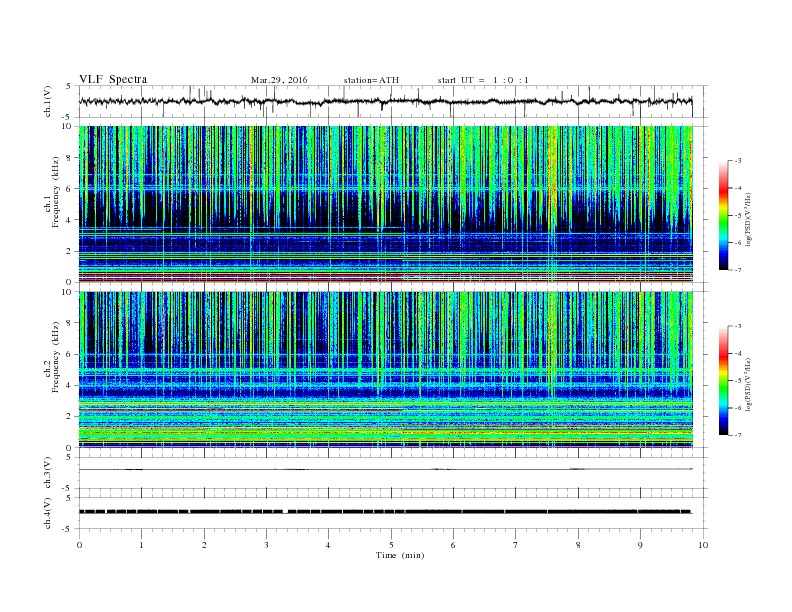Select the "start UT = 1 : 0 : 1" text
This screenshot has height=612, width=792.
[483, 80]
